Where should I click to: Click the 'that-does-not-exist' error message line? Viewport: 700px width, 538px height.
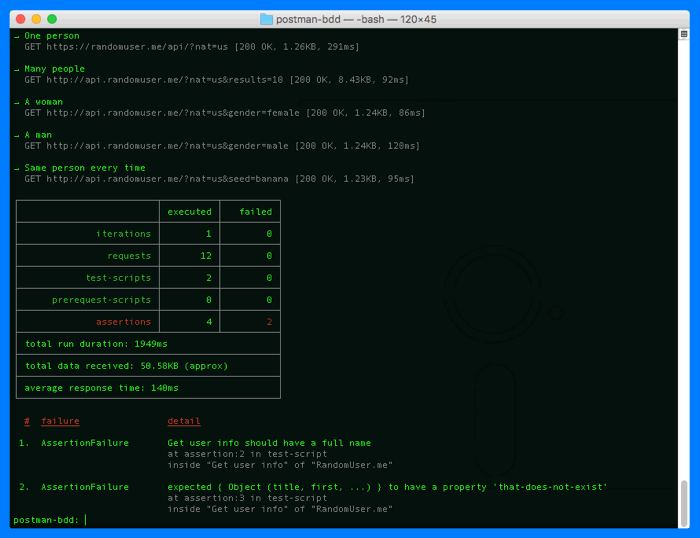point(387,487)
